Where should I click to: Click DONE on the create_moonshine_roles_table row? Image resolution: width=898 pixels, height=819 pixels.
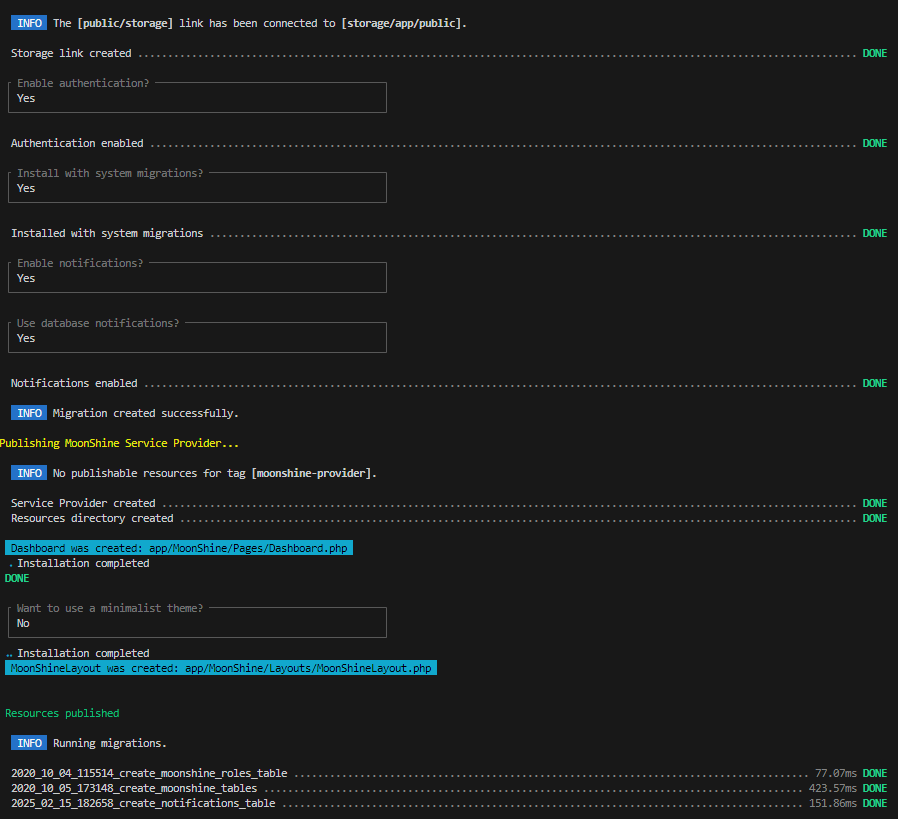875,773
